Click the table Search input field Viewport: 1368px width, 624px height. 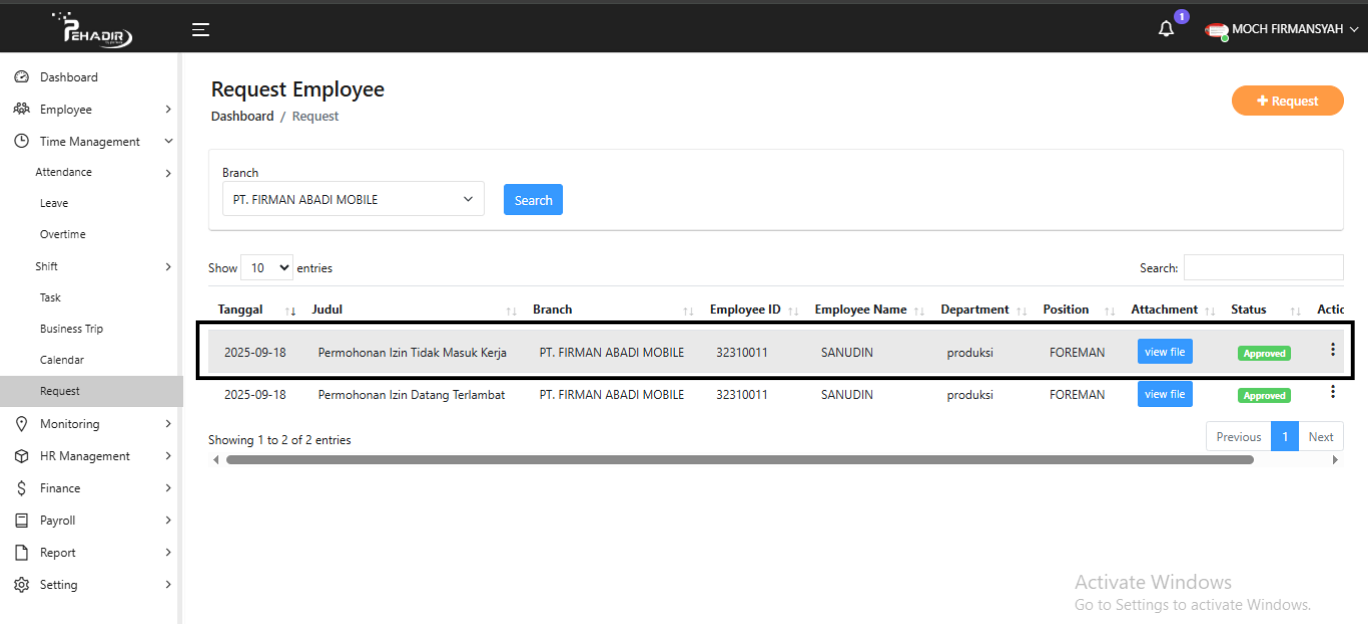pos(1263,268)
